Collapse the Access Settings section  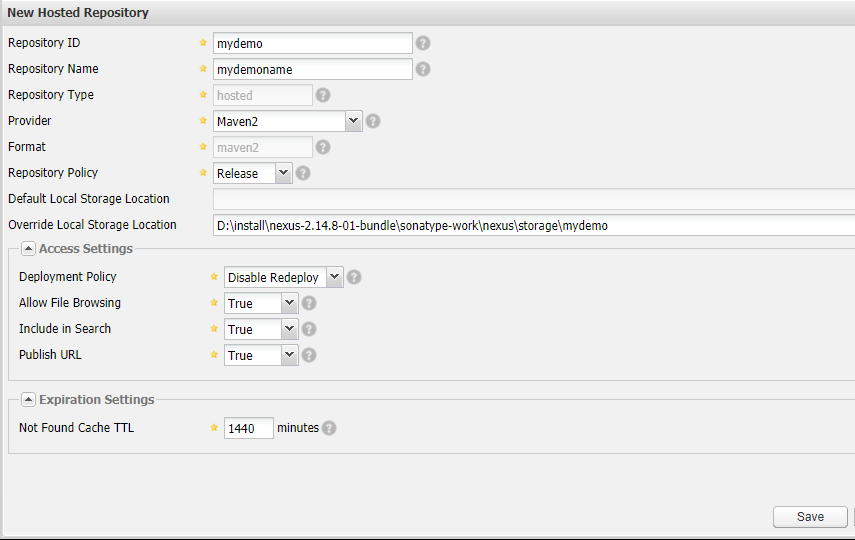coord(28,249)
